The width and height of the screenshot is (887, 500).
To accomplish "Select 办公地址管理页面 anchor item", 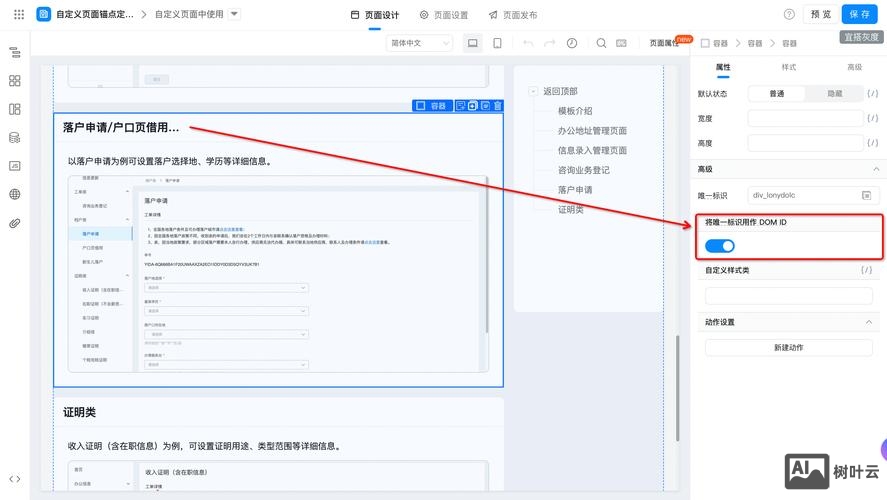I will point(592,131).
